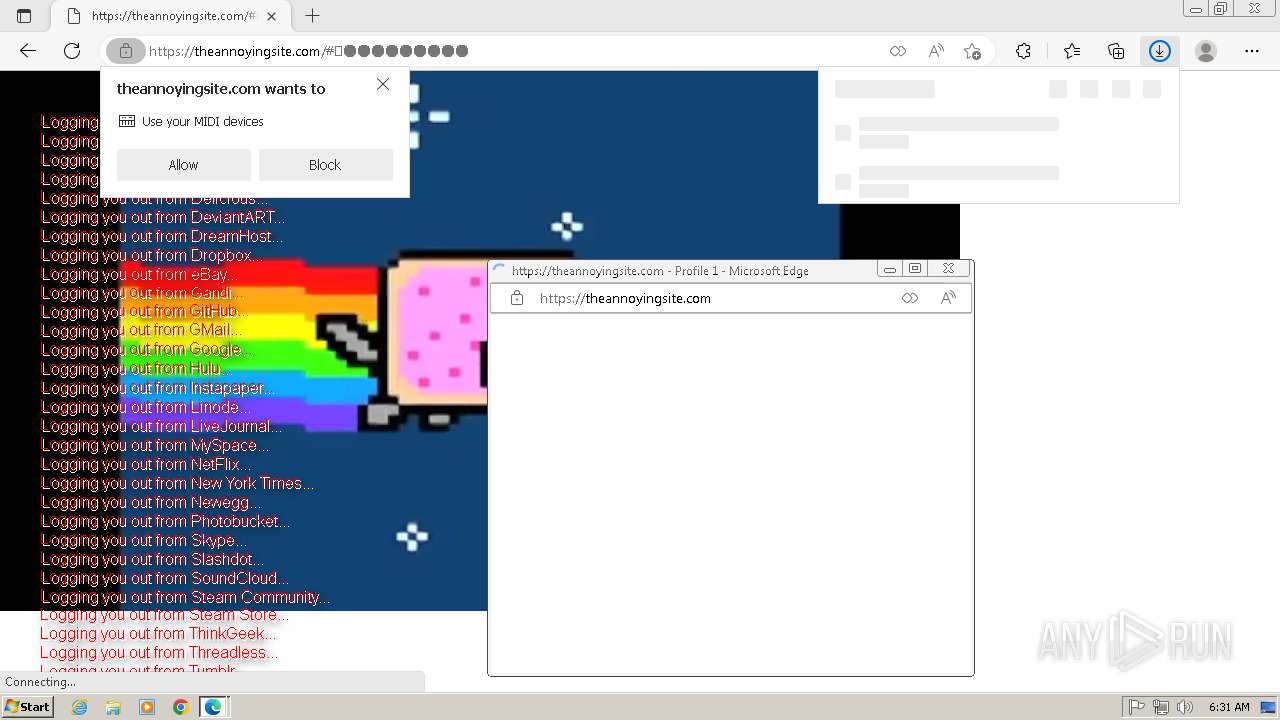Open immersive reader icon in popup window

coord(910,298)
